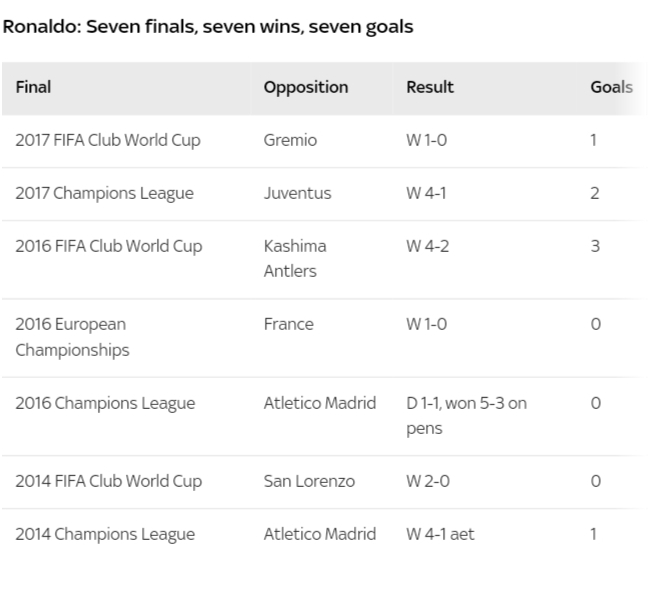Click the table title 'Ronaldo: Seven finals' heading
This screenshot has height=595, width=660.
[x=208, y=27]
